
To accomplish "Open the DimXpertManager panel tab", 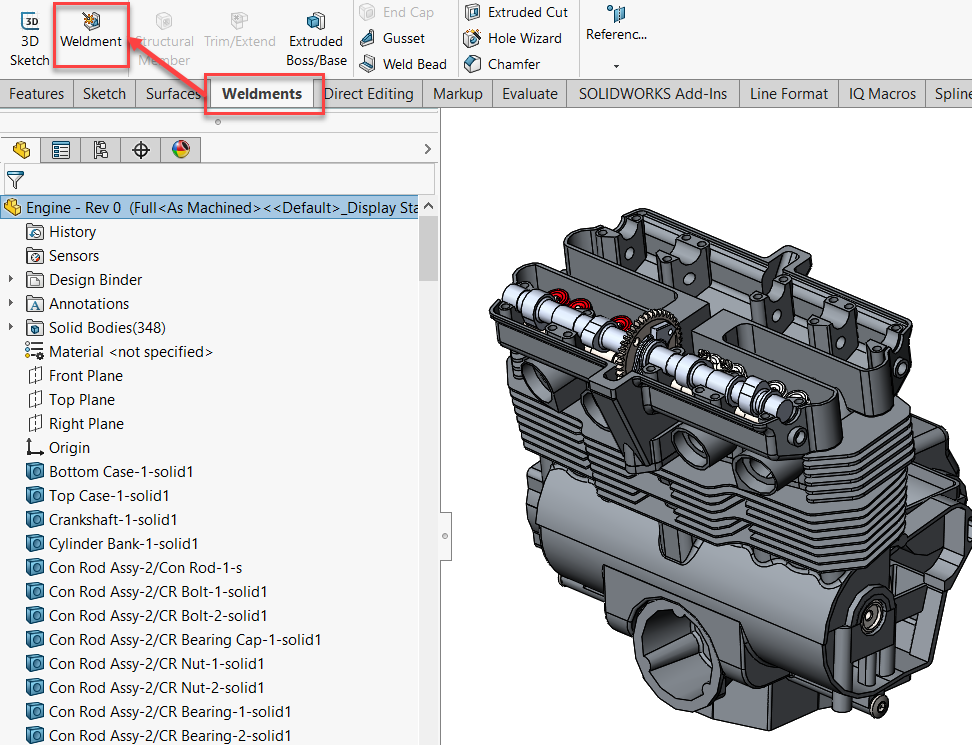I will pos(141,150).
